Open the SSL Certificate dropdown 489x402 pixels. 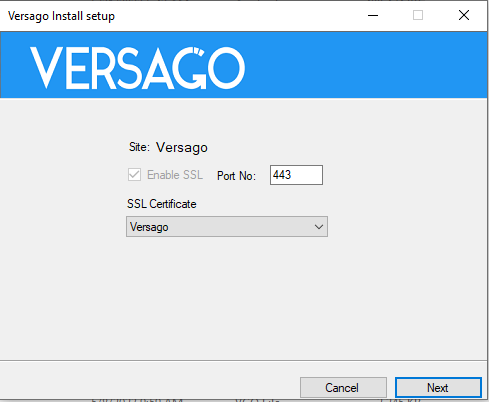[227, 227]
